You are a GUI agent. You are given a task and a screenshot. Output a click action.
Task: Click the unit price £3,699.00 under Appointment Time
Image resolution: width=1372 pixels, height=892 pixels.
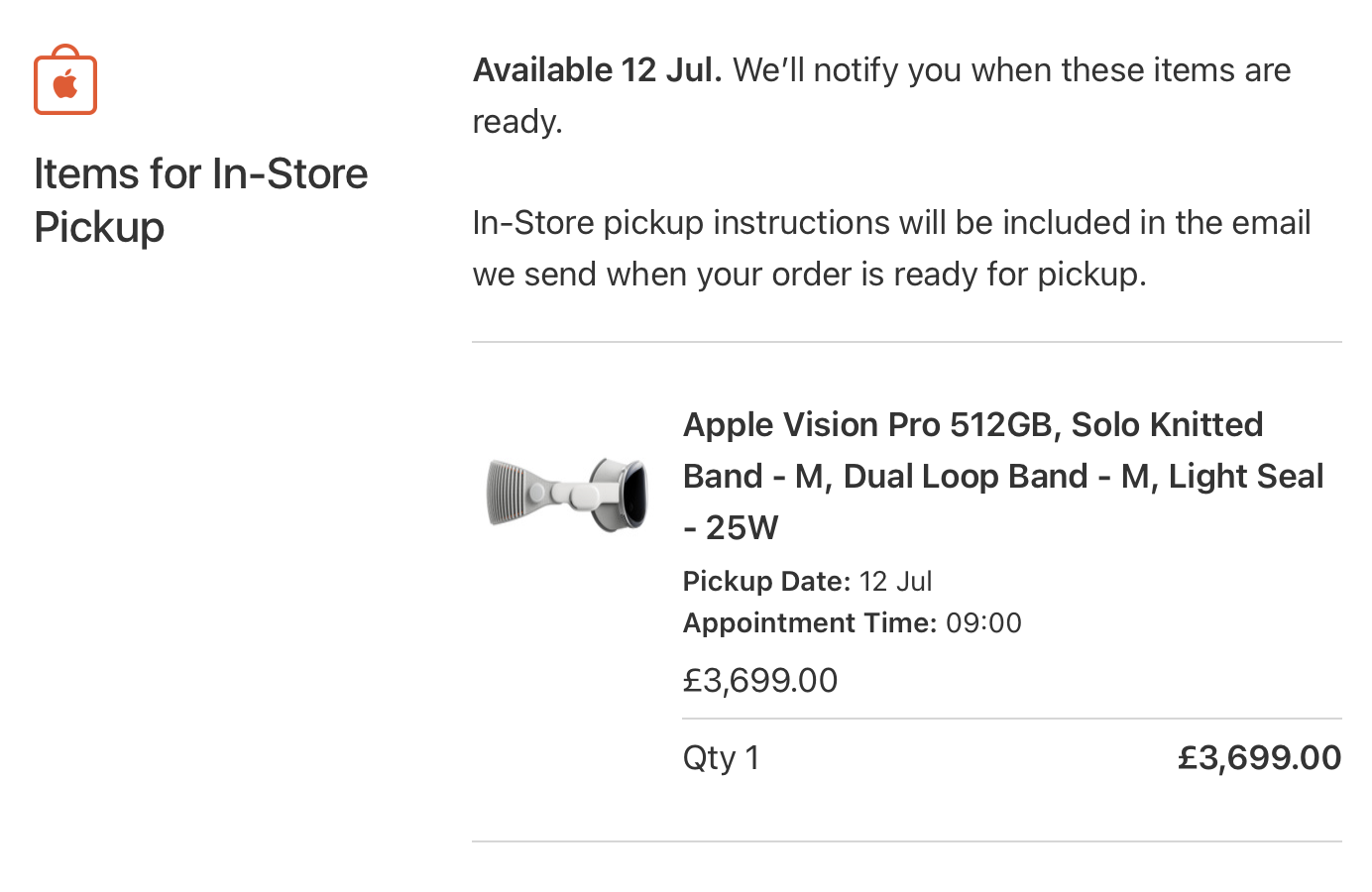pyautogui.click(x=760, y=681)
